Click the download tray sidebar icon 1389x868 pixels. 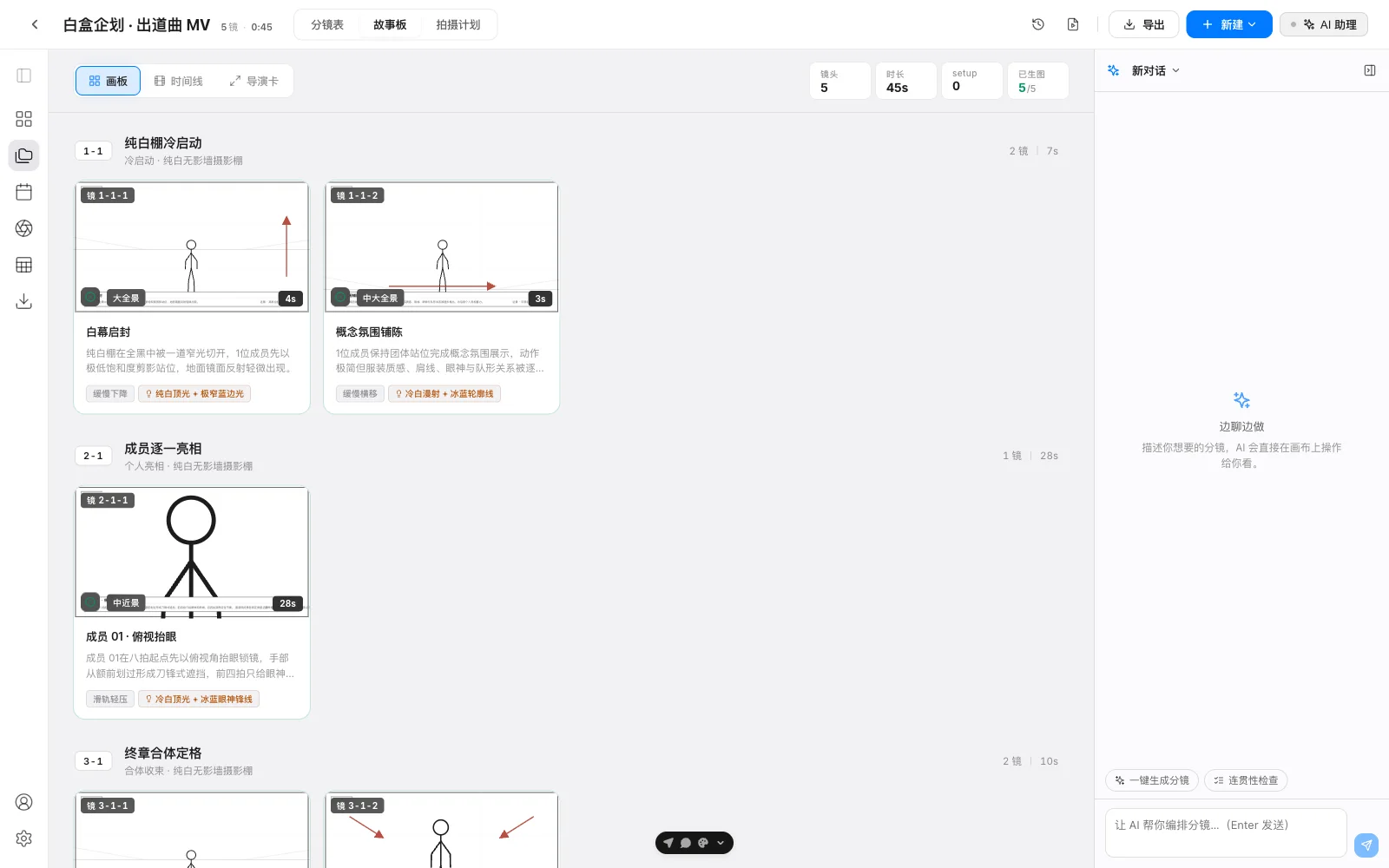[x=24, y=301]
